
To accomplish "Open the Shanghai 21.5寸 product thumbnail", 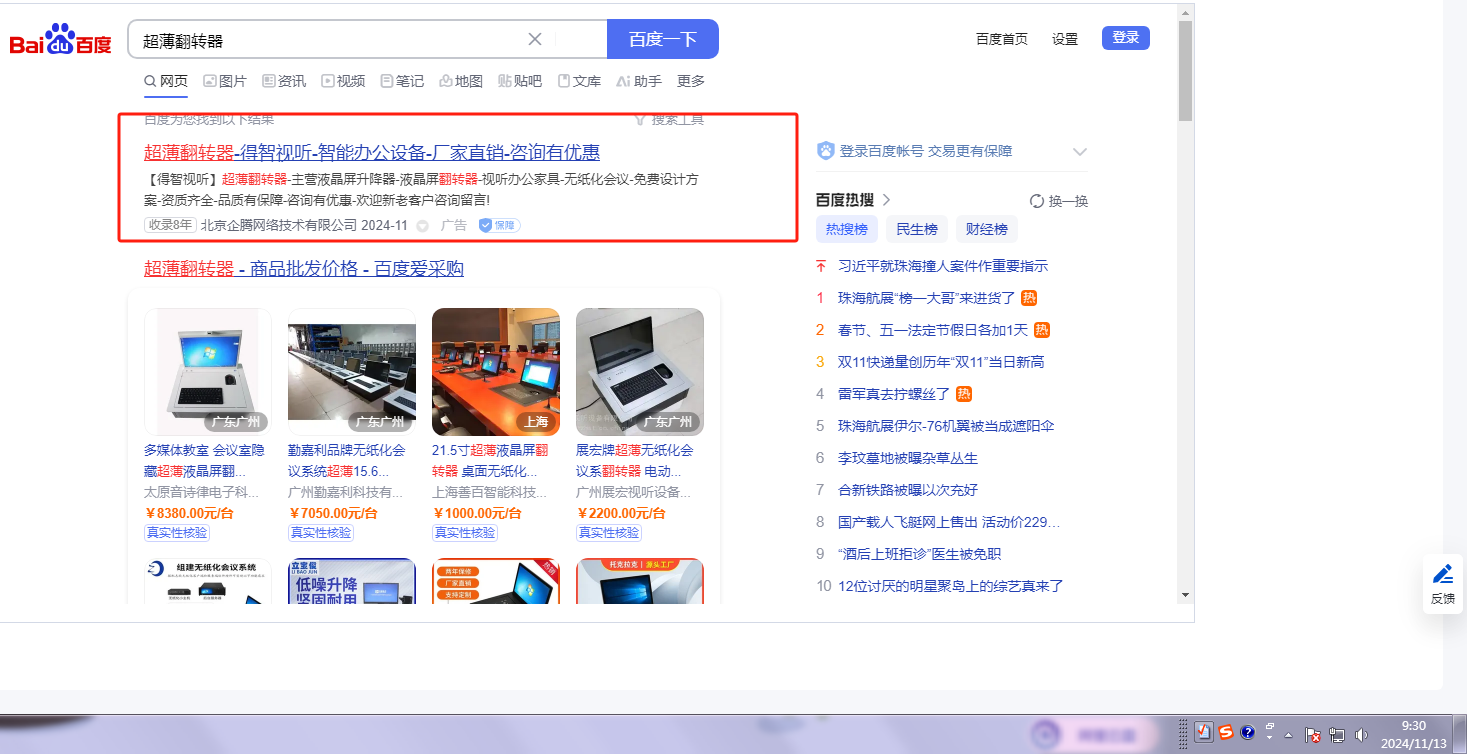I will 496,372.
